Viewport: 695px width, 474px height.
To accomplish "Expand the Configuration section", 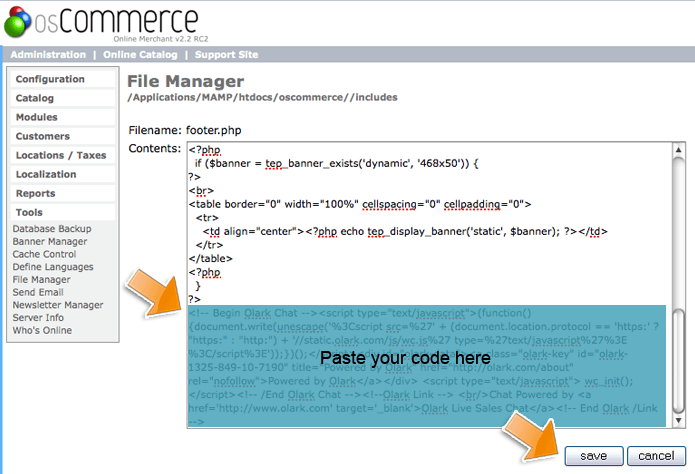I will [x=50, y=79].
